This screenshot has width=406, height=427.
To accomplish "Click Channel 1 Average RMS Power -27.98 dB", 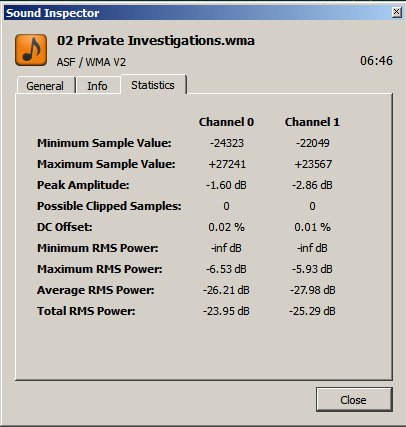I will pos(312,290).
